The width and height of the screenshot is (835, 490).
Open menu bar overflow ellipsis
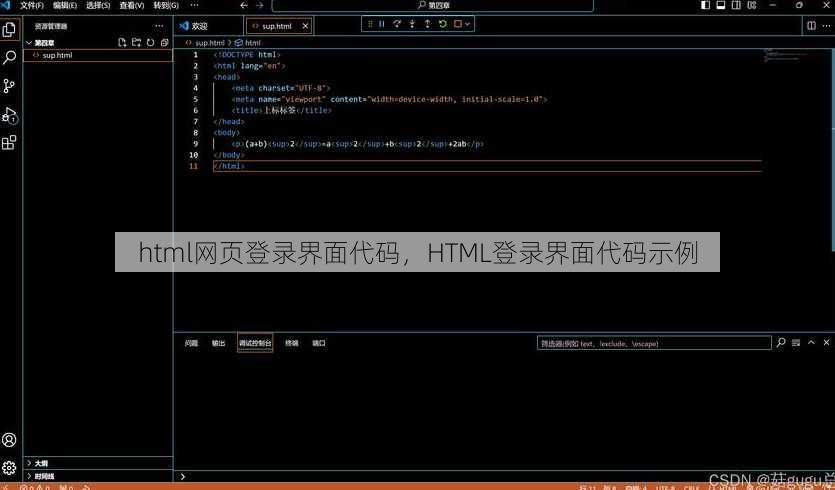click(194, 5)
